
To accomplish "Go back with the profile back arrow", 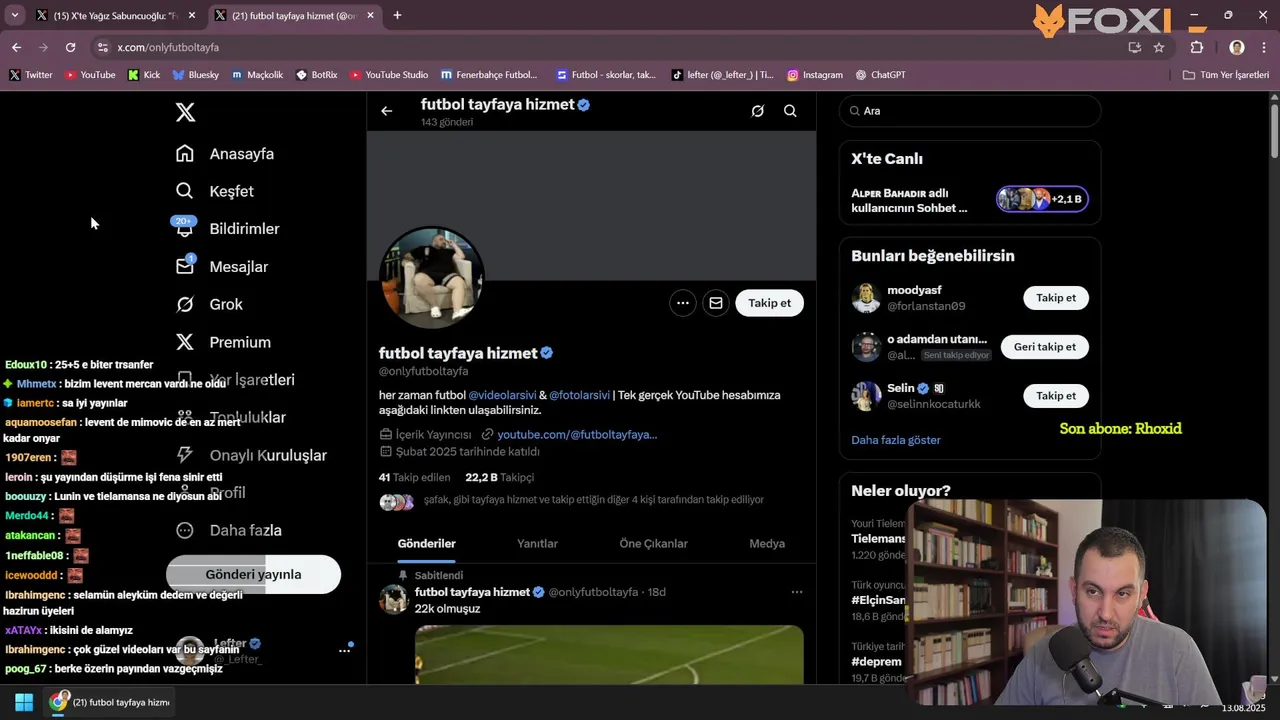I will (x=387, y=111).
